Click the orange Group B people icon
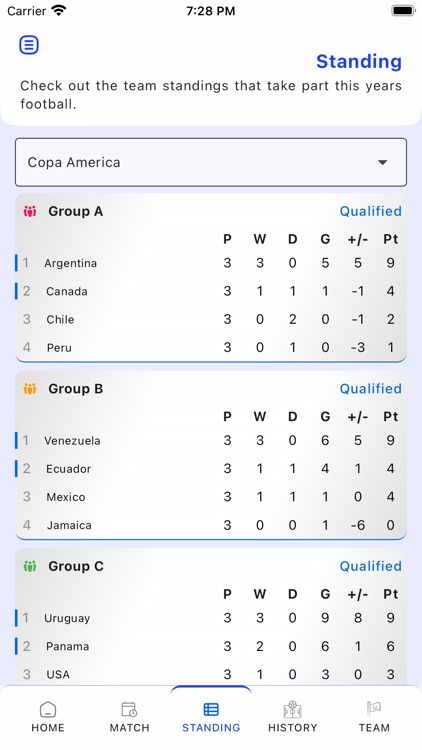Screen dimensions: 422x750 (30, 389)
